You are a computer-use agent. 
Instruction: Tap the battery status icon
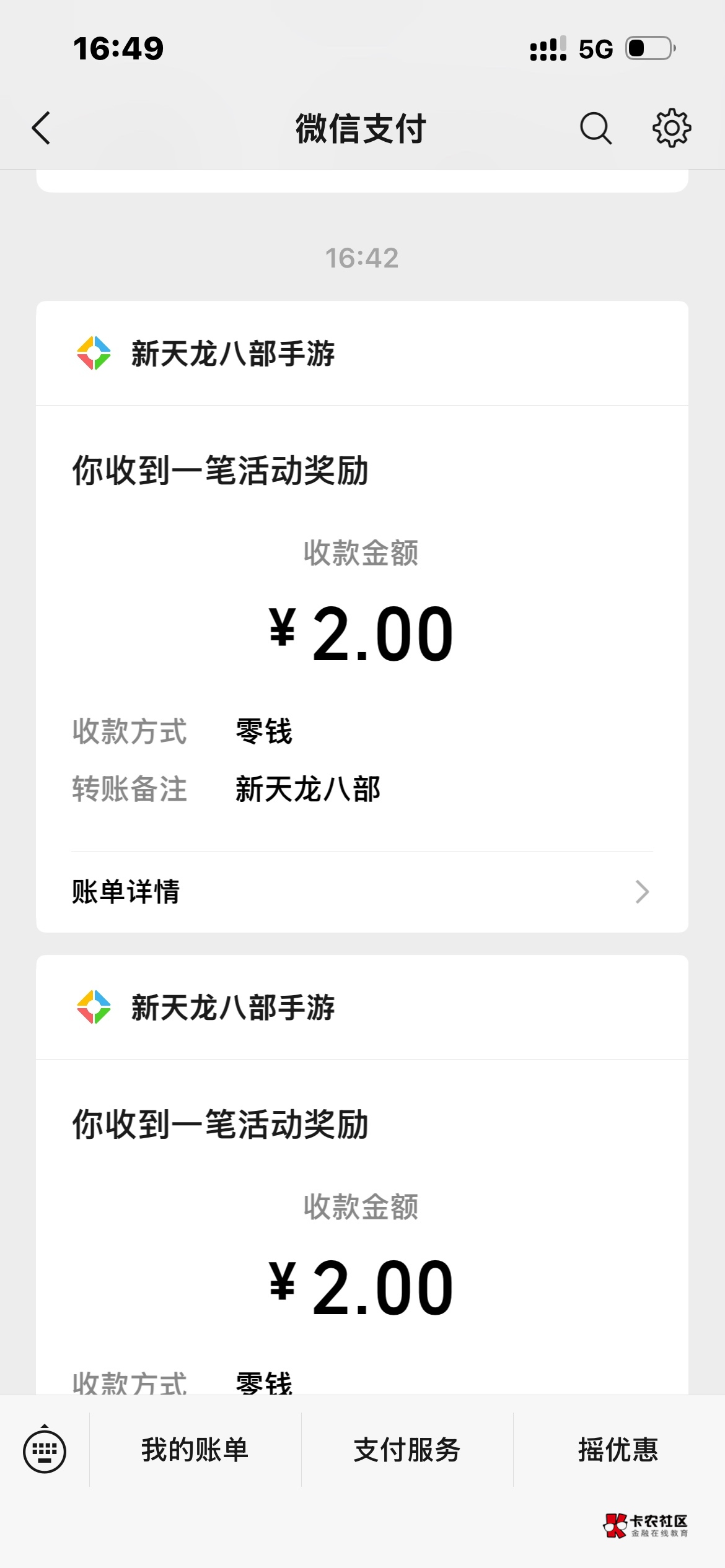pos(651,48)
